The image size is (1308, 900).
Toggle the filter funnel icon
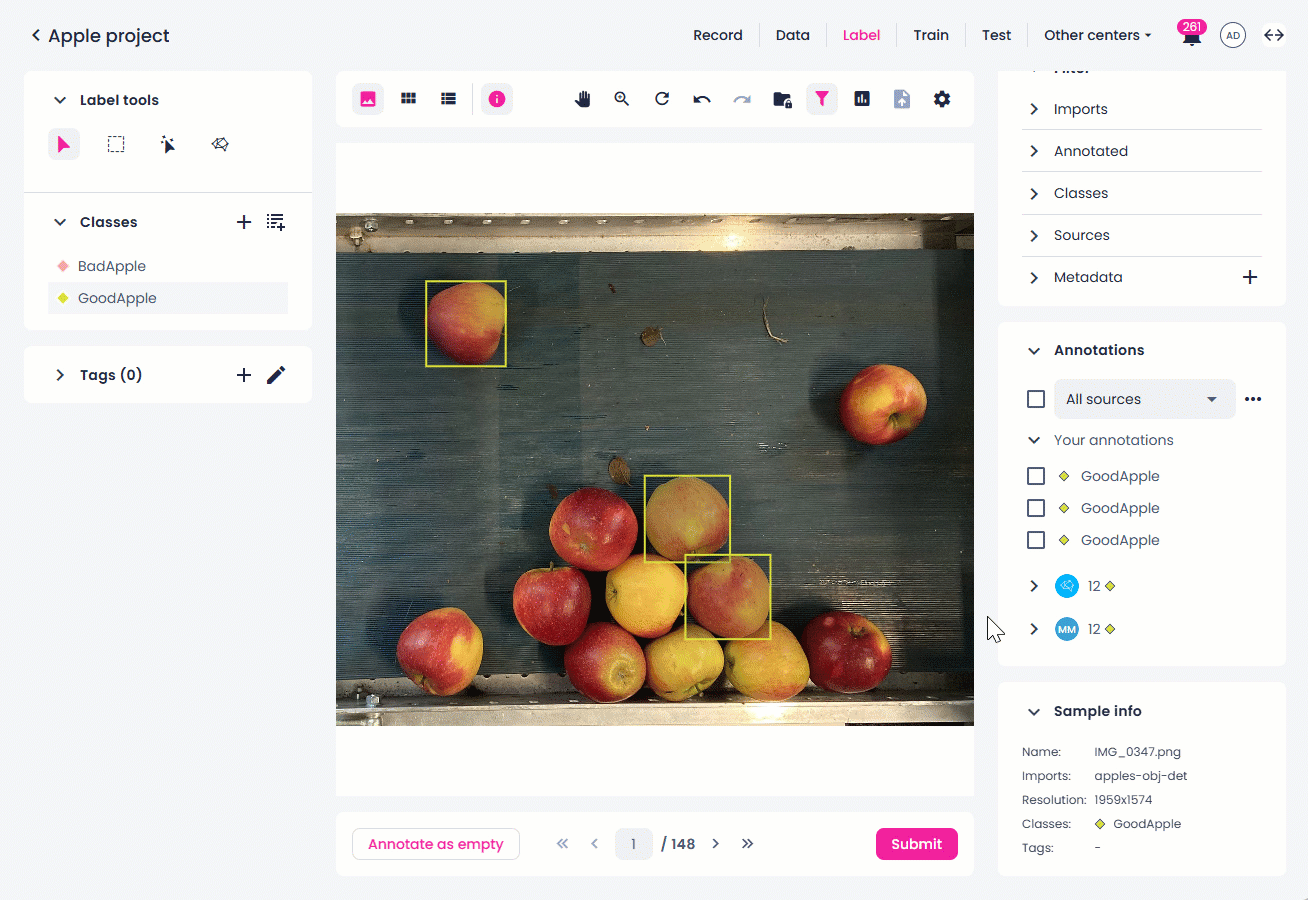tap(822, 99)
